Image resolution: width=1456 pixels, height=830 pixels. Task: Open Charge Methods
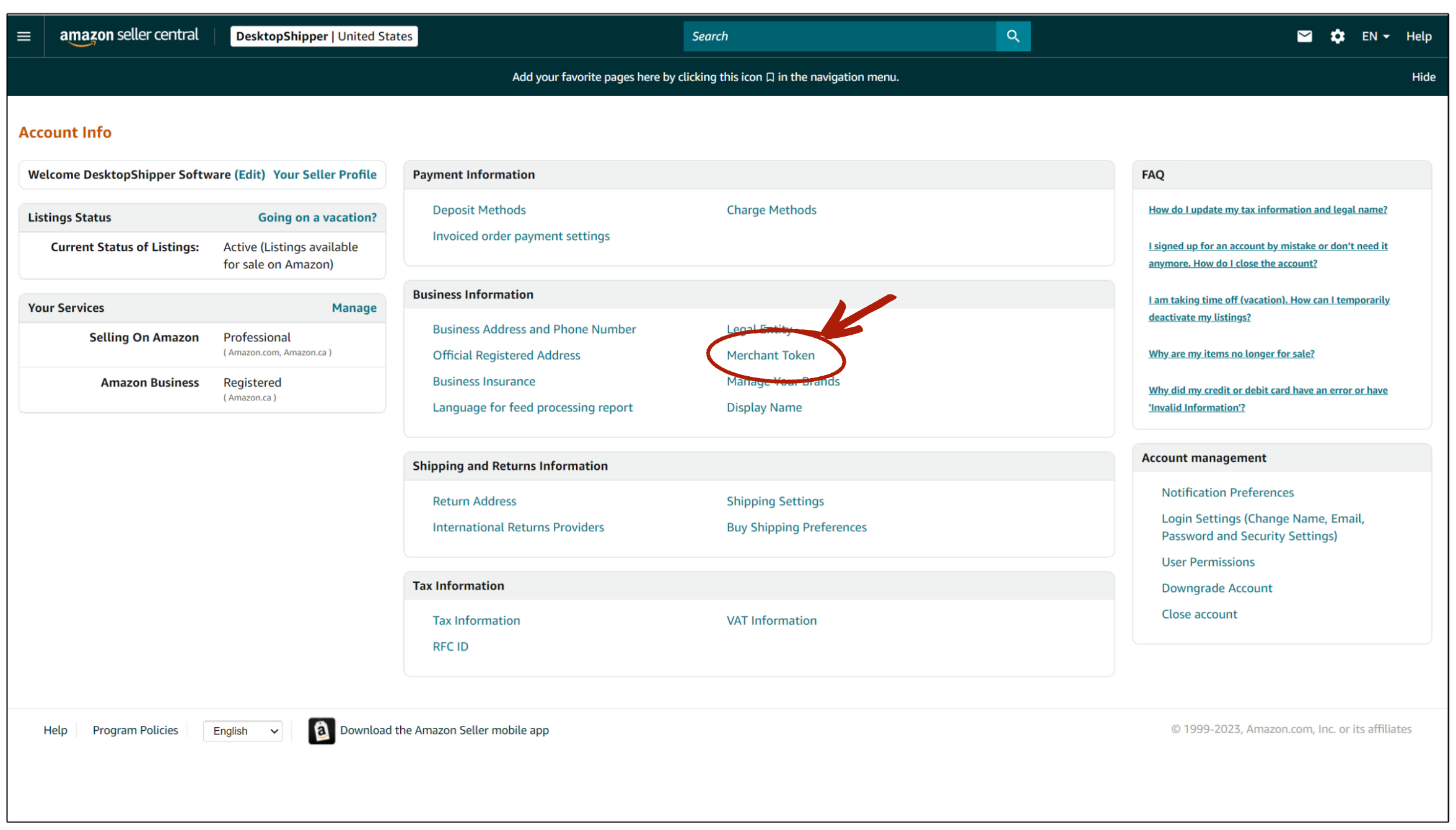click(771, 210)
